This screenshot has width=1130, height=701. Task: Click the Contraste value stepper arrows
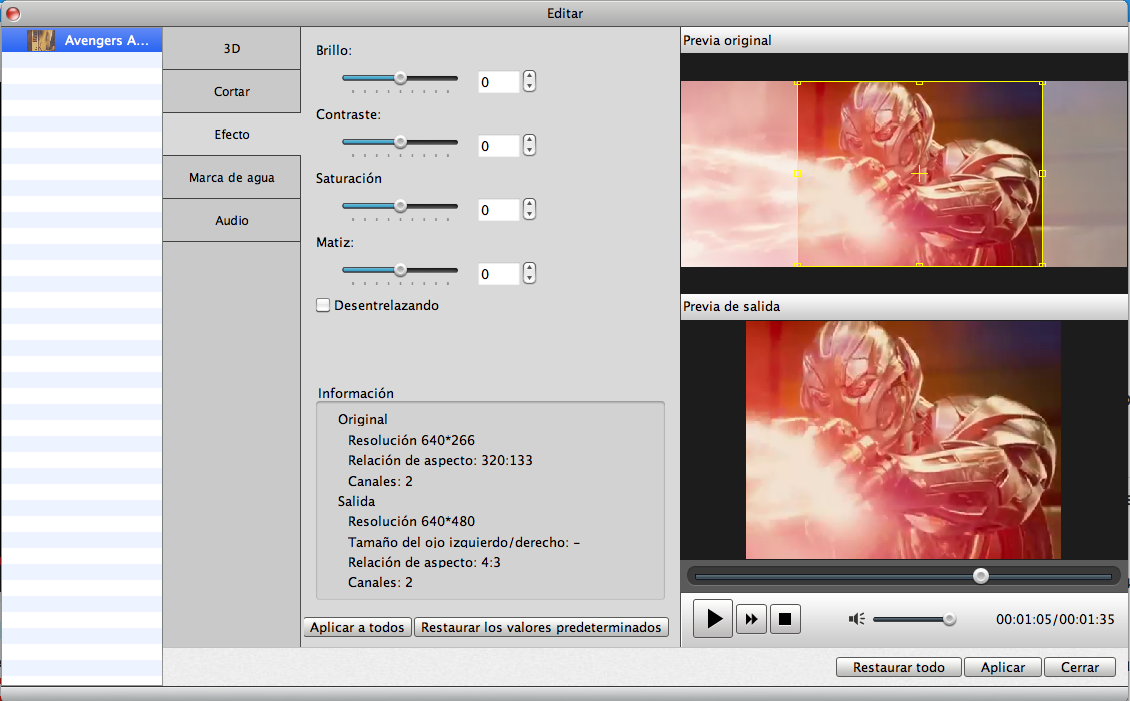530,146
